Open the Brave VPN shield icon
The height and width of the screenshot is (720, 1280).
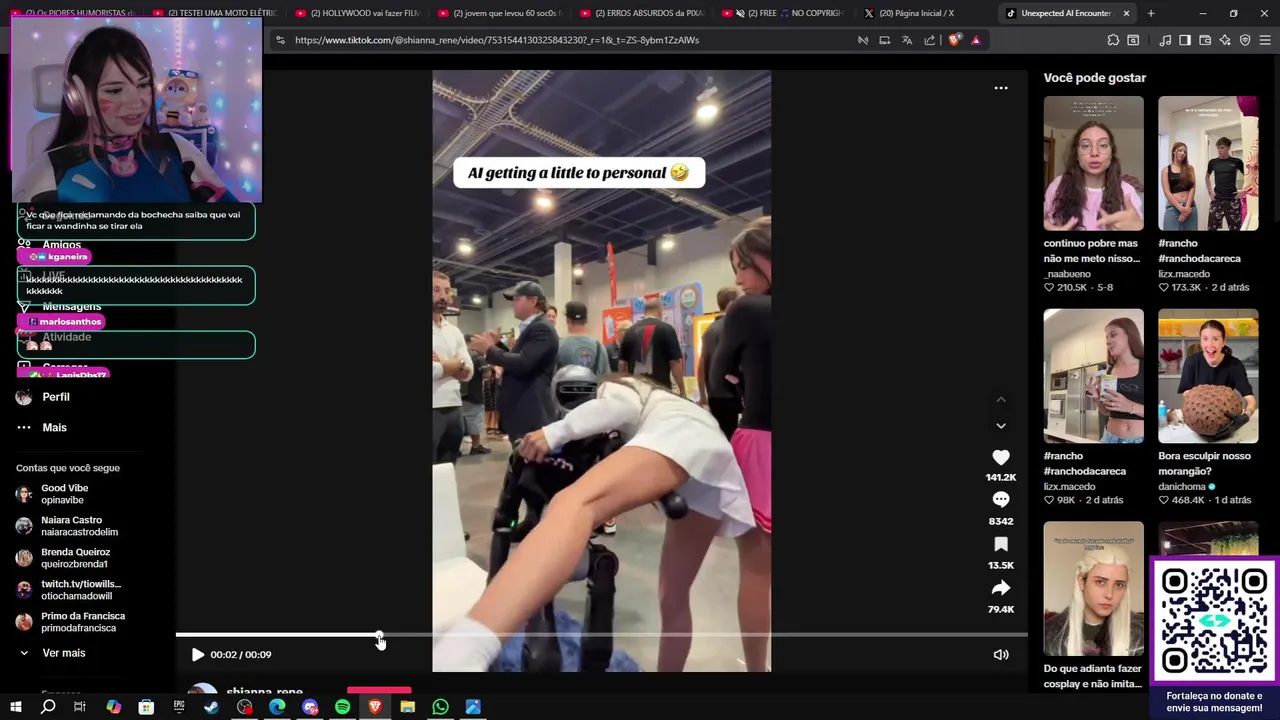tap(1245, 40)
